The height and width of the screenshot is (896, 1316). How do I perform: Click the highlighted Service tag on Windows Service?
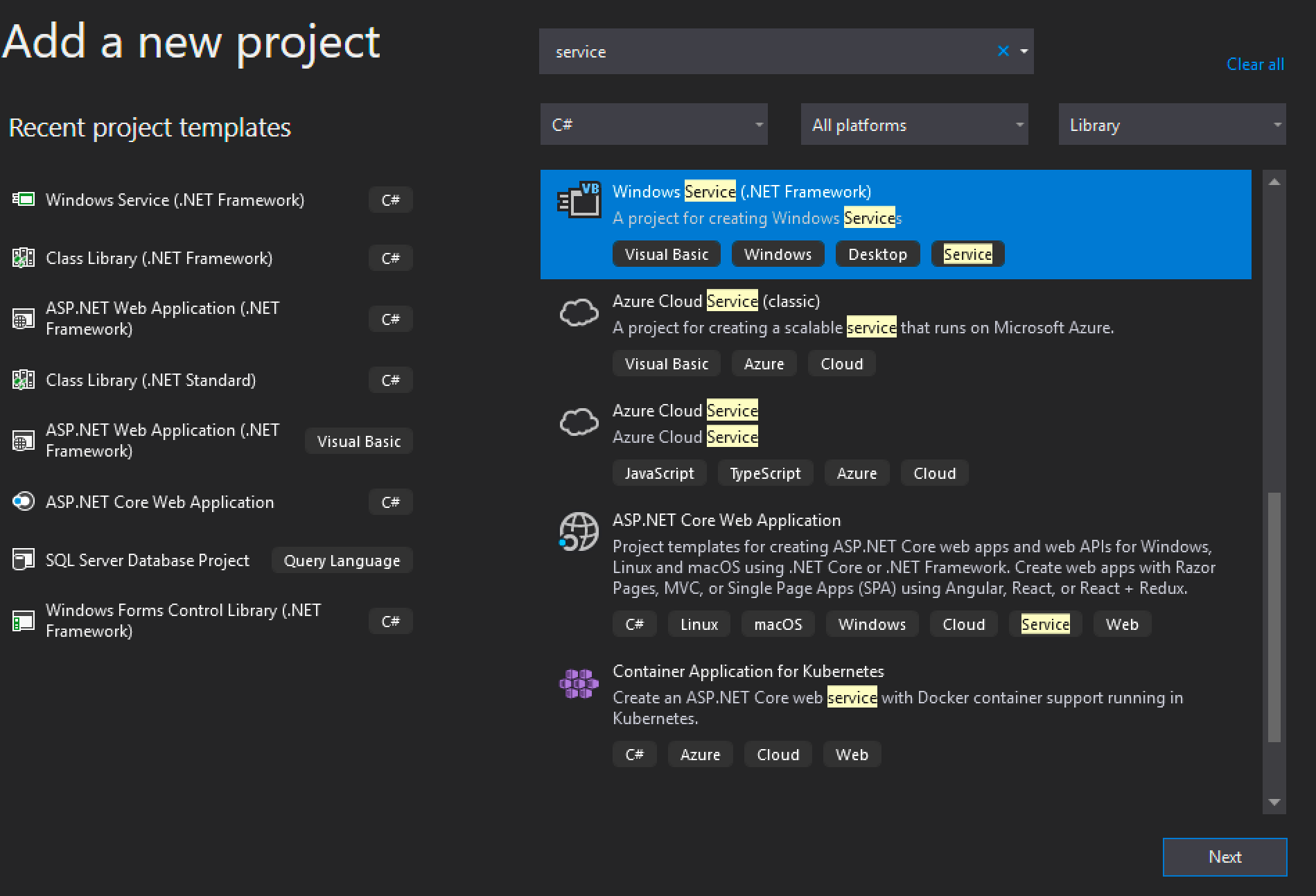[x=967, y=254]
